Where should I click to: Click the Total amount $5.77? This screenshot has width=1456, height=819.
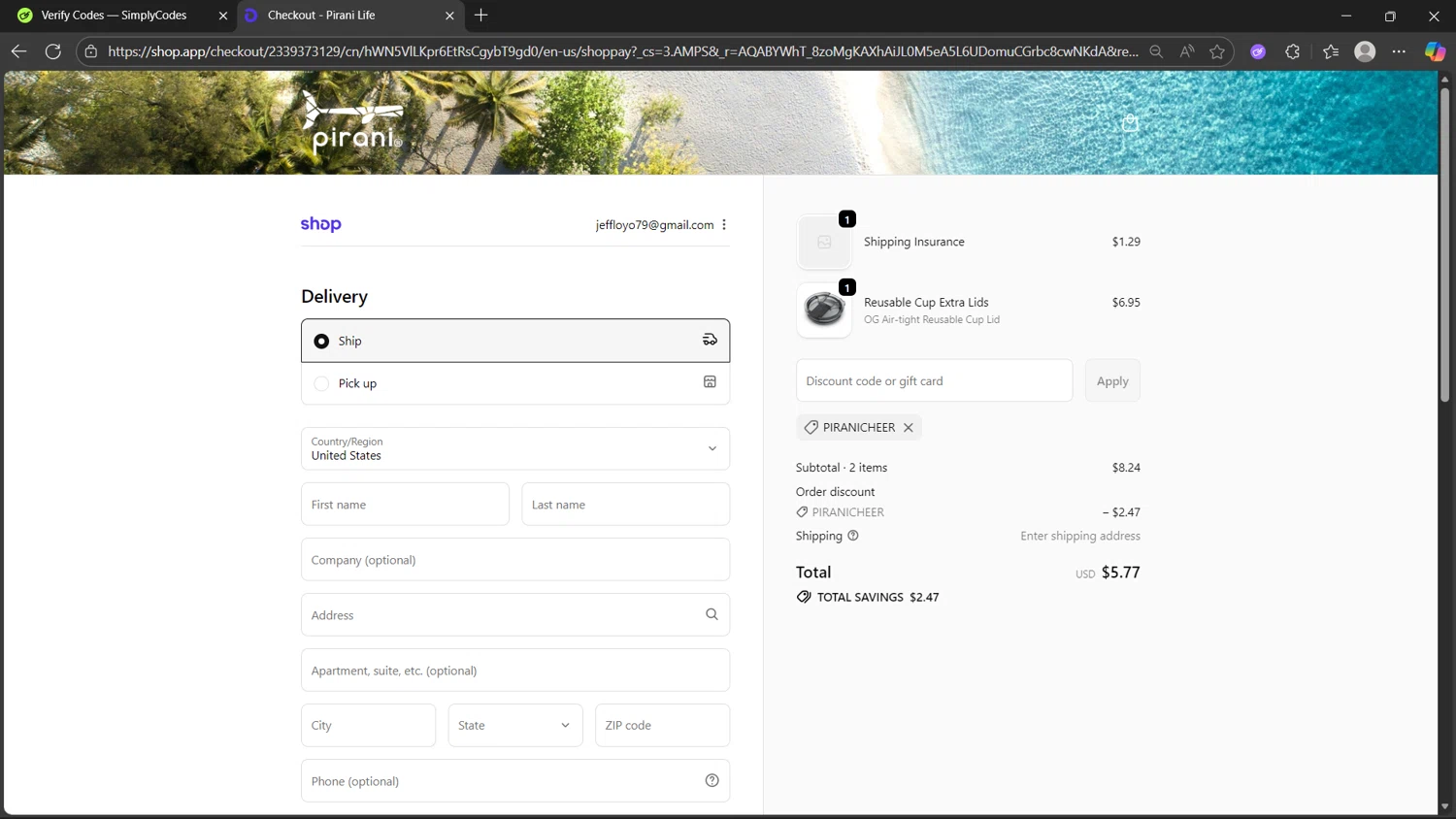pos(1120,573)
